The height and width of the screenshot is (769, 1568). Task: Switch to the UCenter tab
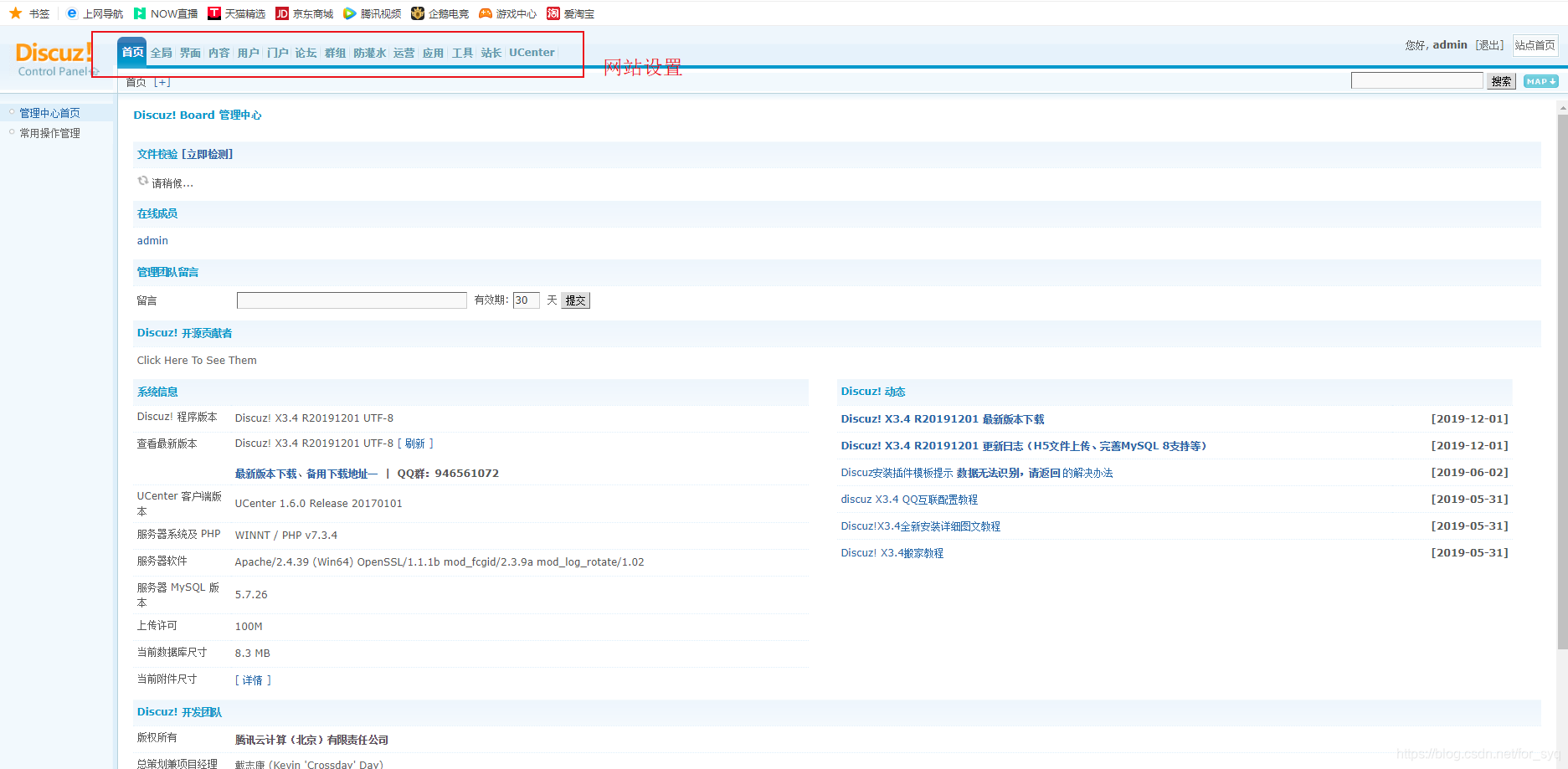pyautogui.click(x=531, y=52)
